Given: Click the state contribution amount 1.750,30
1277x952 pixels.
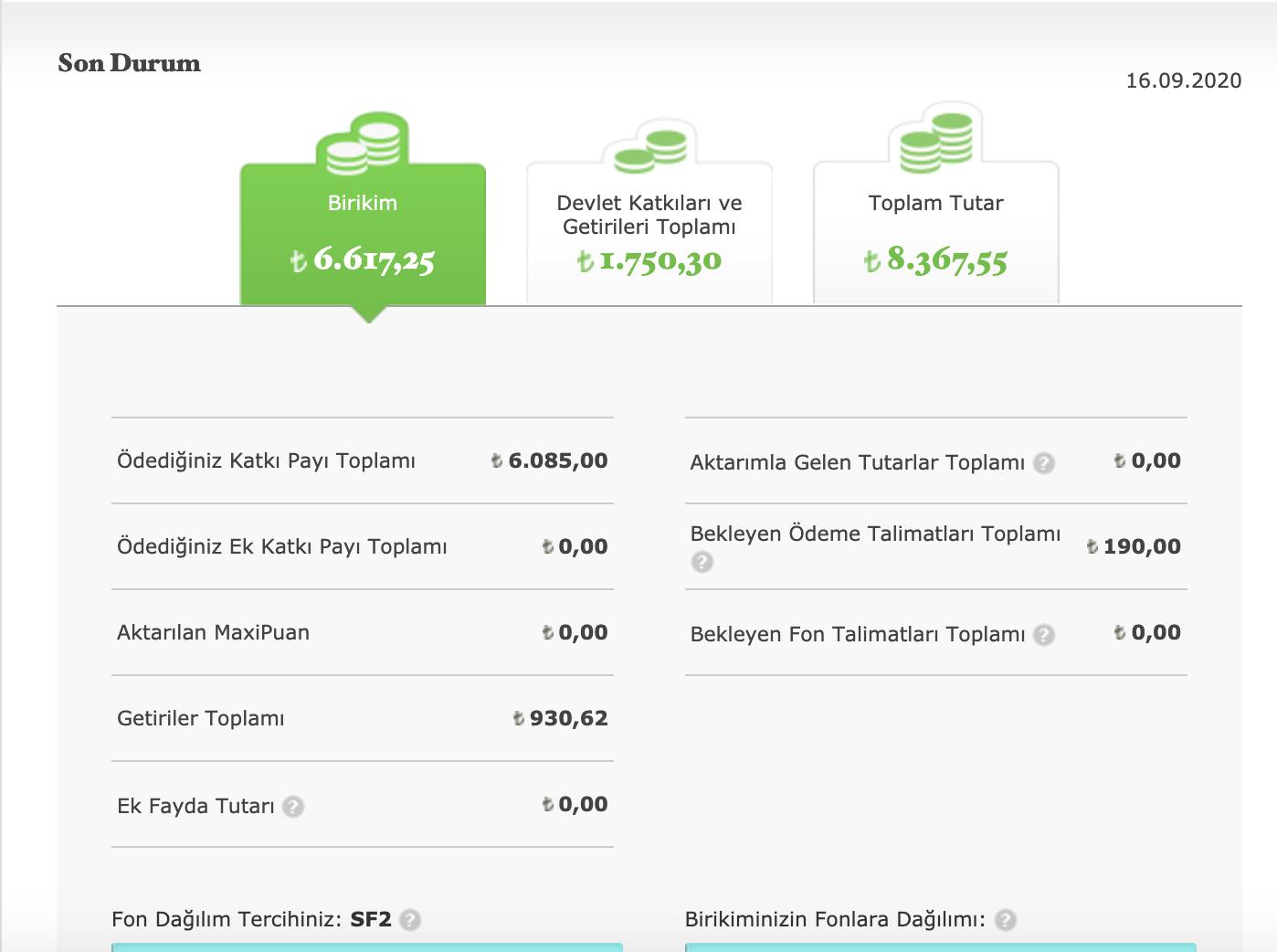Looking at the screenshot, I should pyautogui.click(x=649, y=260).
